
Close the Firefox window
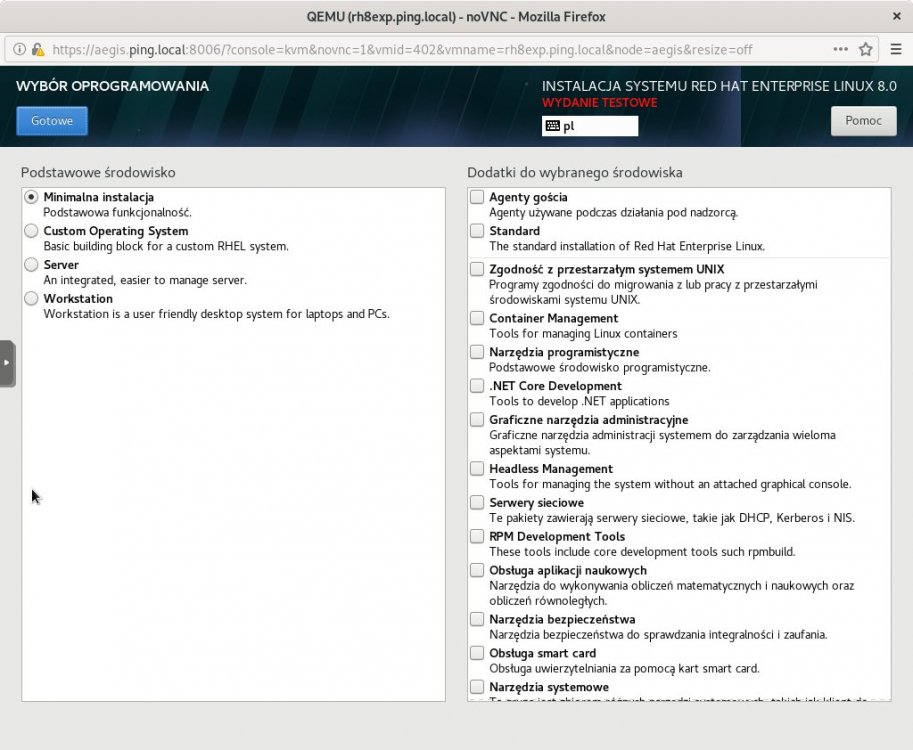click(x=897, y=16)
